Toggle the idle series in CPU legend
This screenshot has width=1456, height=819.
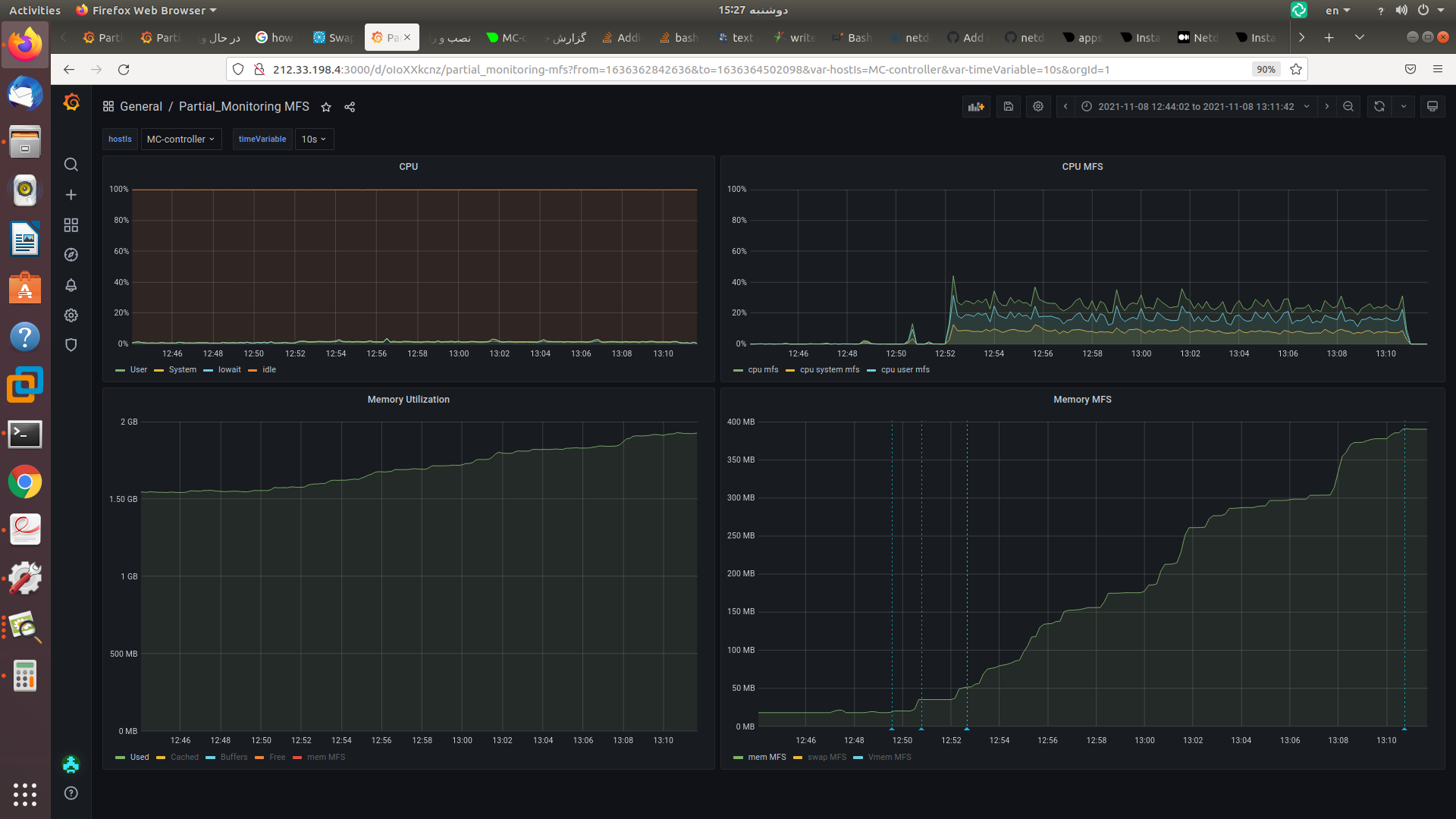[268, 370]
